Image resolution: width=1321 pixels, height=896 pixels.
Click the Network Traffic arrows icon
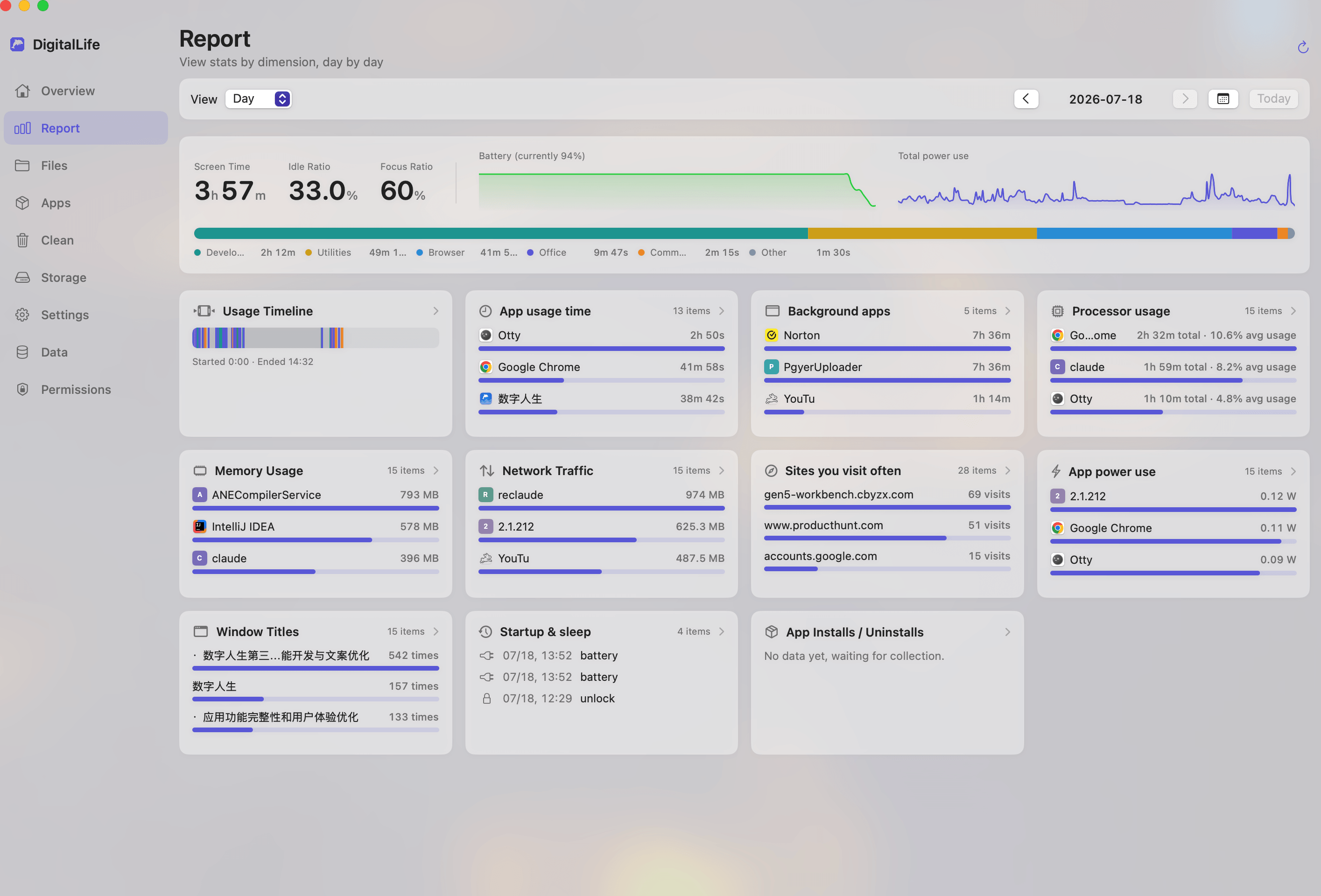click(x=486, y=470)
